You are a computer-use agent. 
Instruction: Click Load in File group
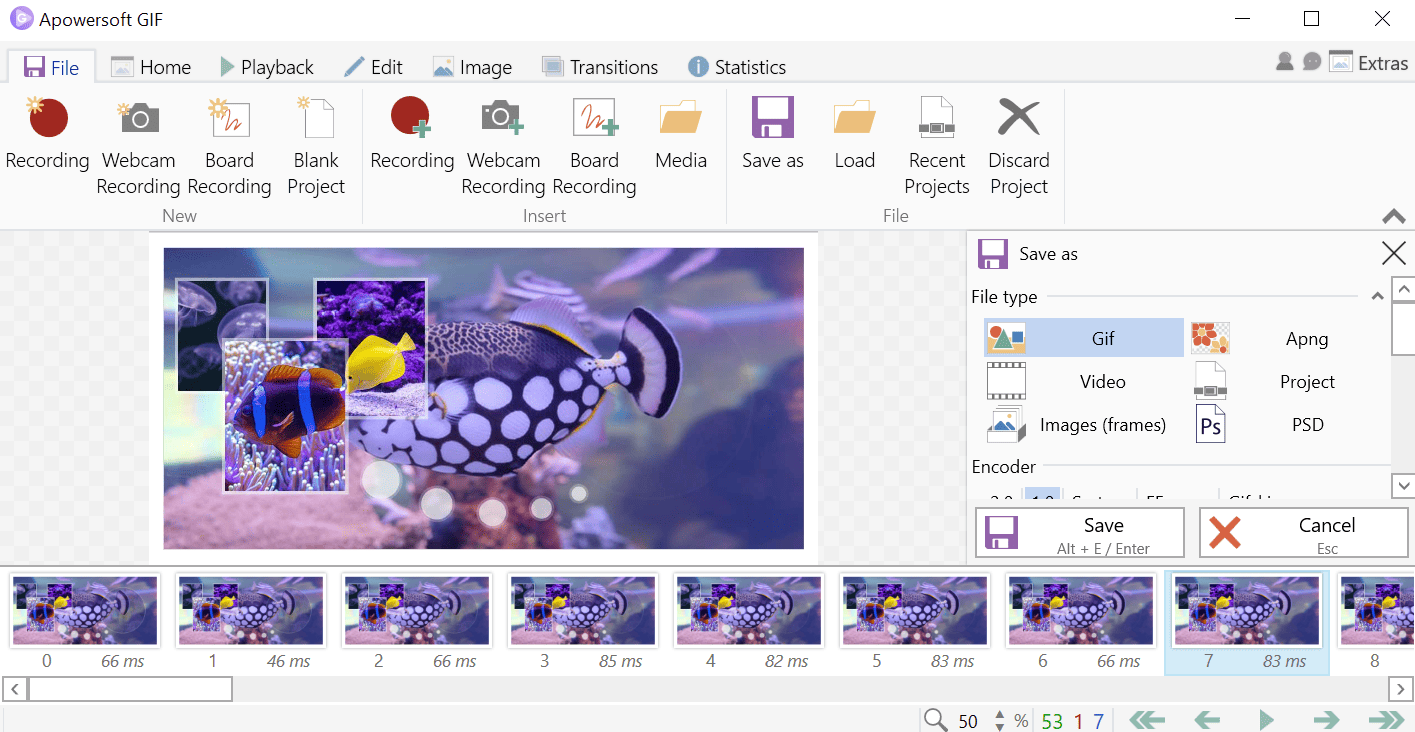[x=854, y=135]
